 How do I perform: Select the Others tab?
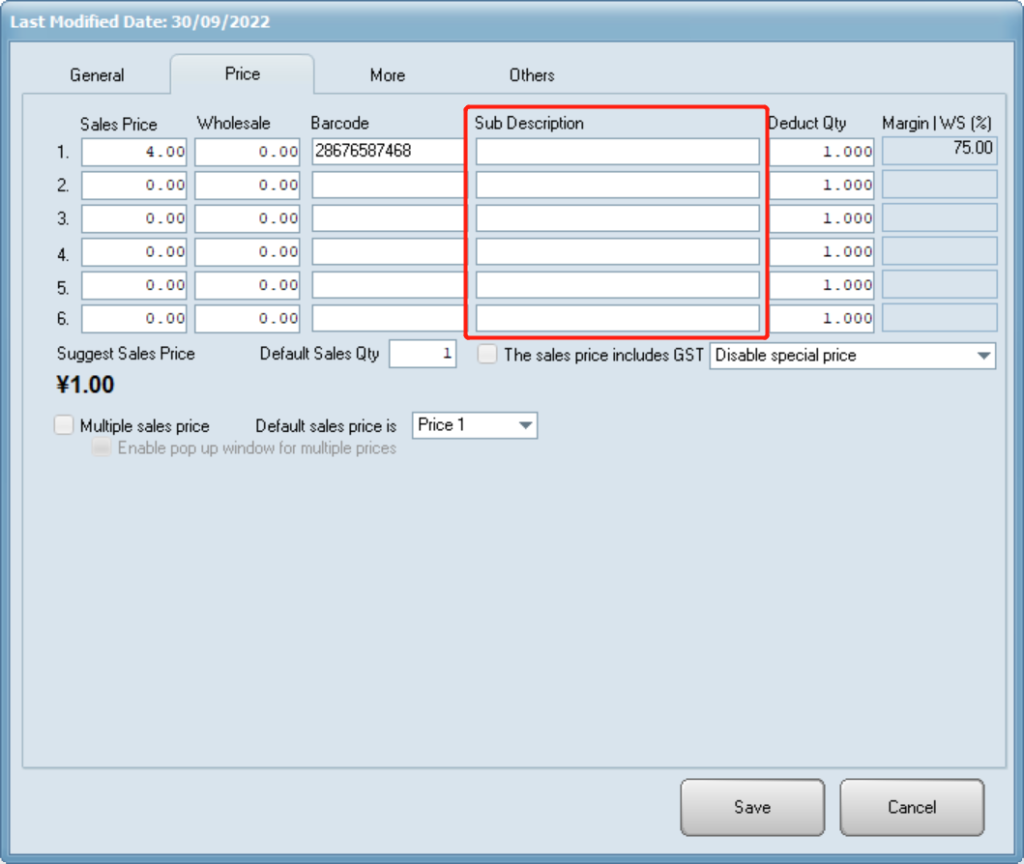click(x=531, y=75)
